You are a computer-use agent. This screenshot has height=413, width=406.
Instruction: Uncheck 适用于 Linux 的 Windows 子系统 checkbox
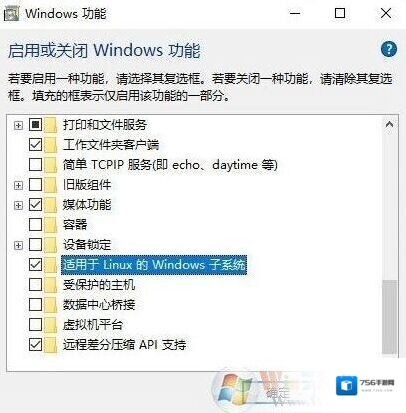pyautogui.click(x=35, y=265)
